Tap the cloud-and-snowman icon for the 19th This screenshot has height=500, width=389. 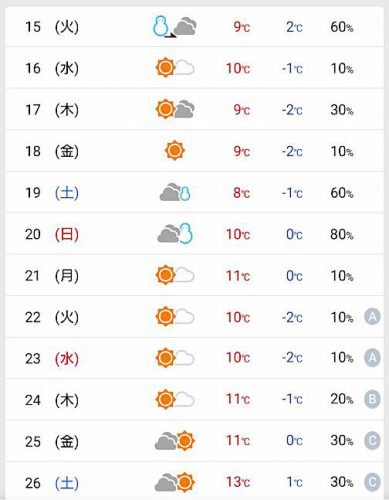tap(175, 192)
